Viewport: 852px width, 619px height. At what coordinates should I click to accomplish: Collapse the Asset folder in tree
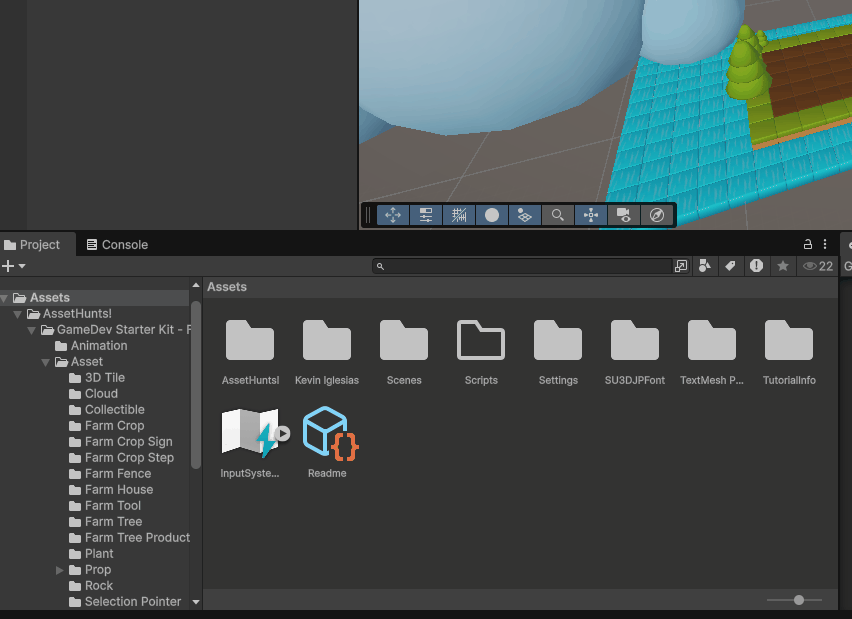point(46,362)
